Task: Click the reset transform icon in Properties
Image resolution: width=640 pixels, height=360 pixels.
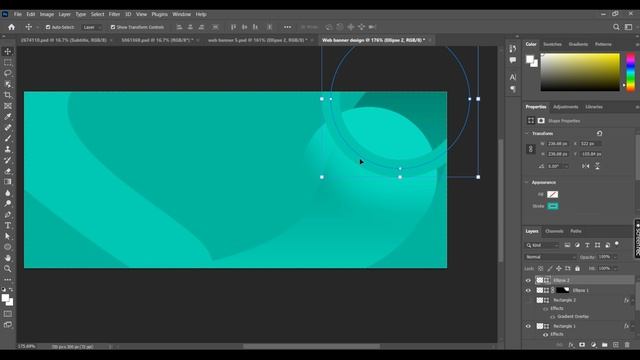Action: pos(599,133)
